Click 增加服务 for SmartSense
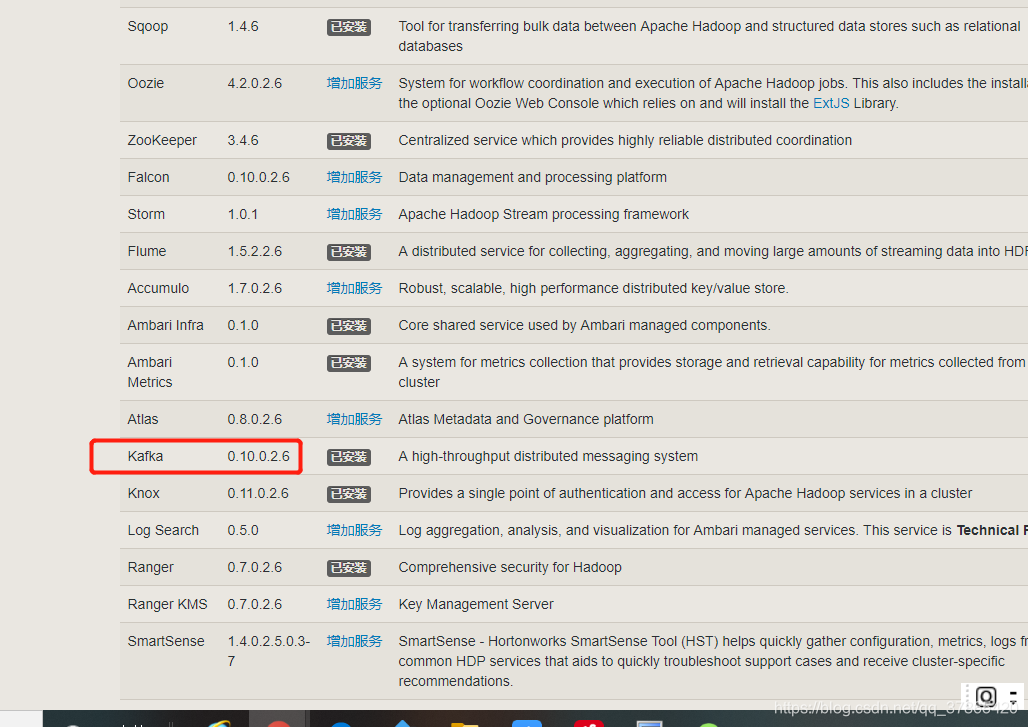 click(x=354, y=641)
